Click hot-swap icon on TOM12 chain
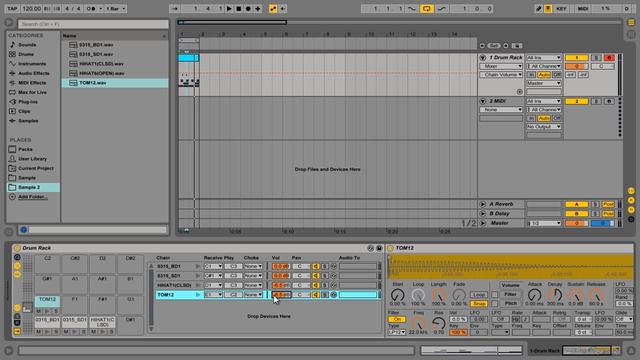Viewport: 640px width, 360px height. (333, 295)
